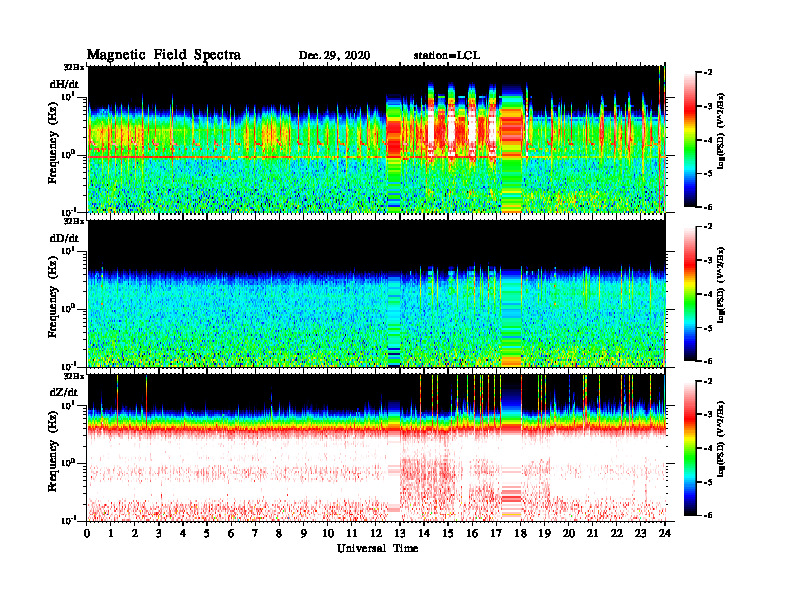Click hour tick label '13' on the time axis
The width and height of the screenshot is (792, 612).
[x=400, y=533]
